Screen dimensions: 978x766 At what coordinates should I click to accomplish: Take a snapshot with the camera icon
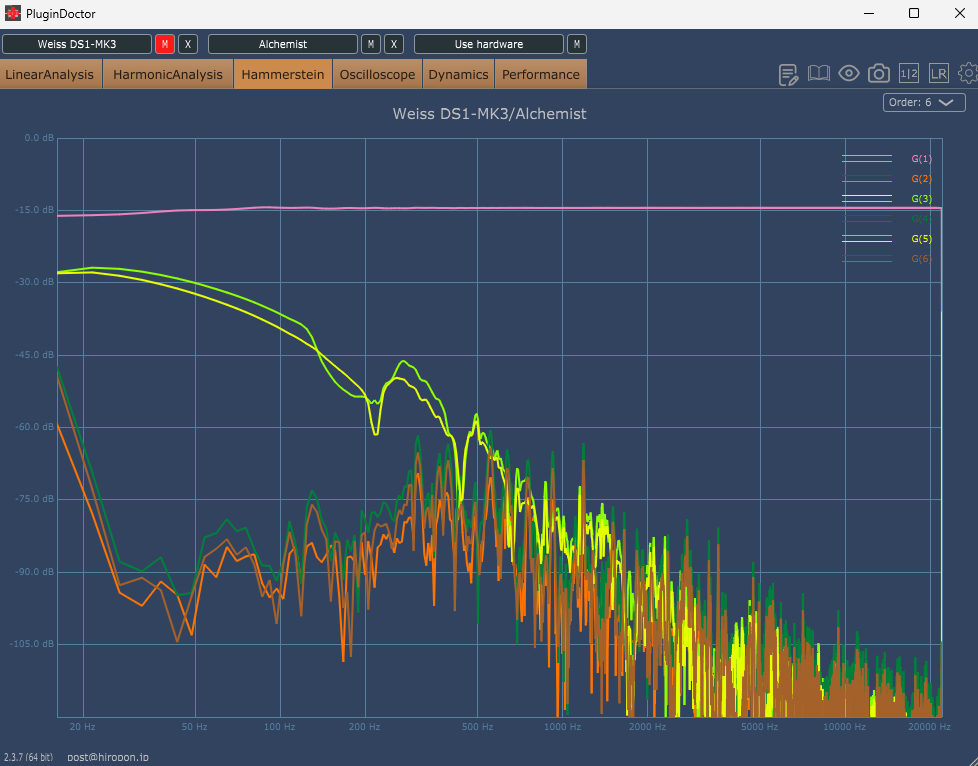(879, 74)
